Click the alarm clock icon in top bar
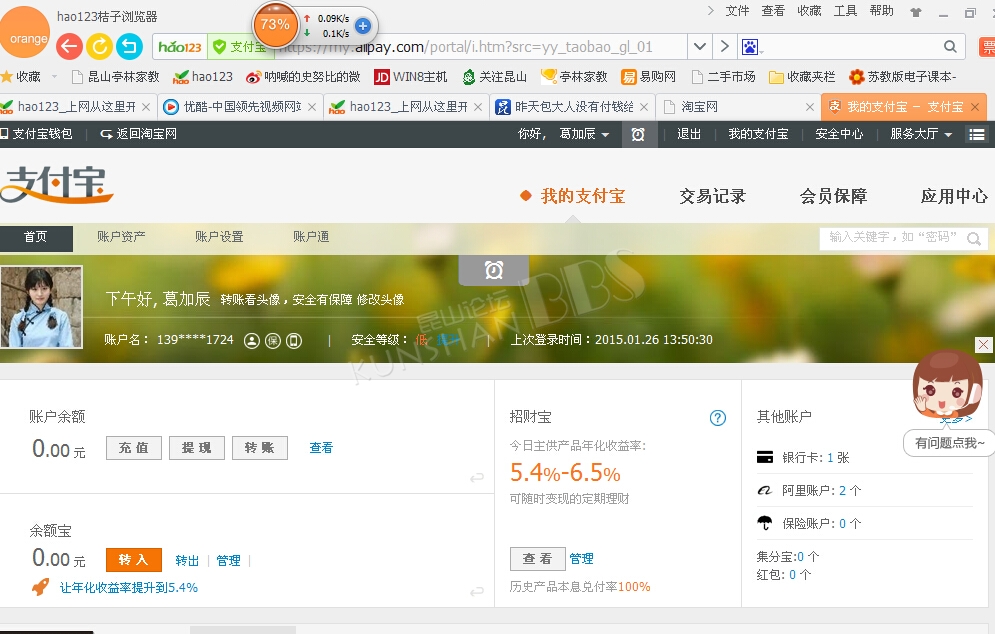Viewport: 995px width, 634px height. pyautogui.click(x=638, y=134)
